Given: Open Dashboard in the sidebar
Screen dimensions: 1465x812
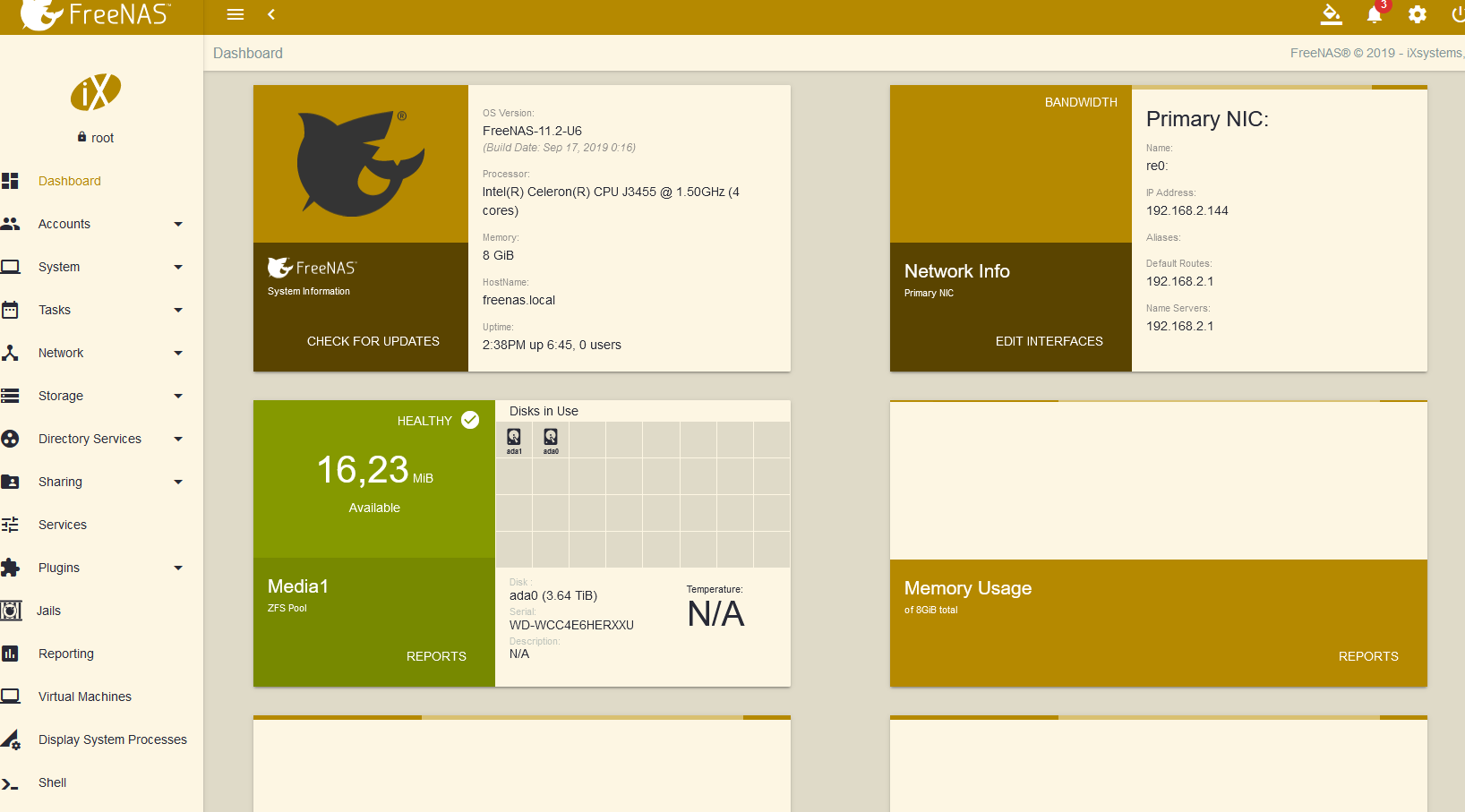Looking at the screenshot, I should click(x=70, y=181).
